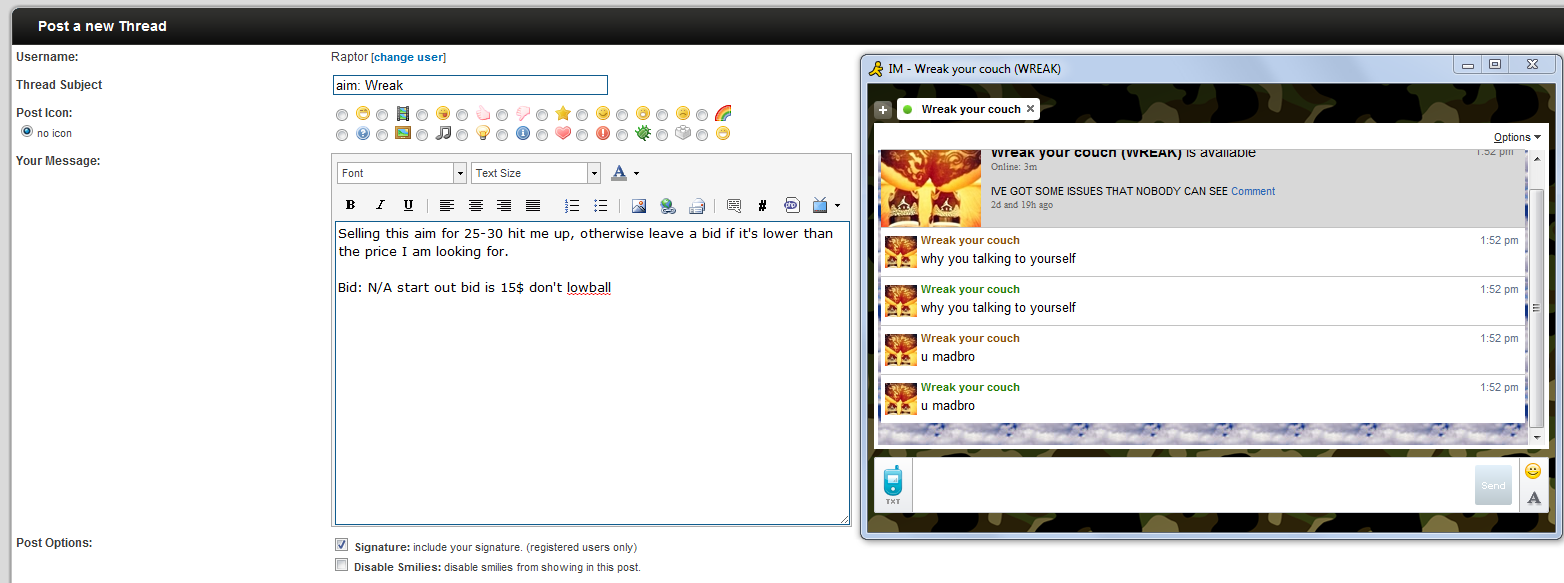Open text formatting A icon in IM window
The height and width of the screenshot is (583, 1564).
(1533, 498)
